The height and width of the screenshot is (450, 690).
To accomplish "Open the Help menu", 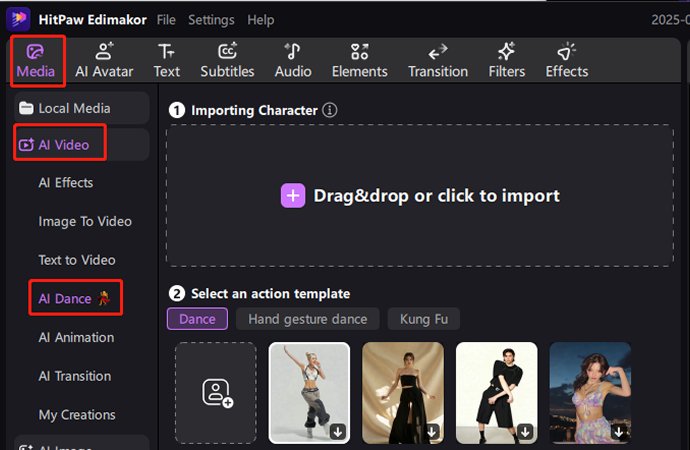I will click(261, 20).
